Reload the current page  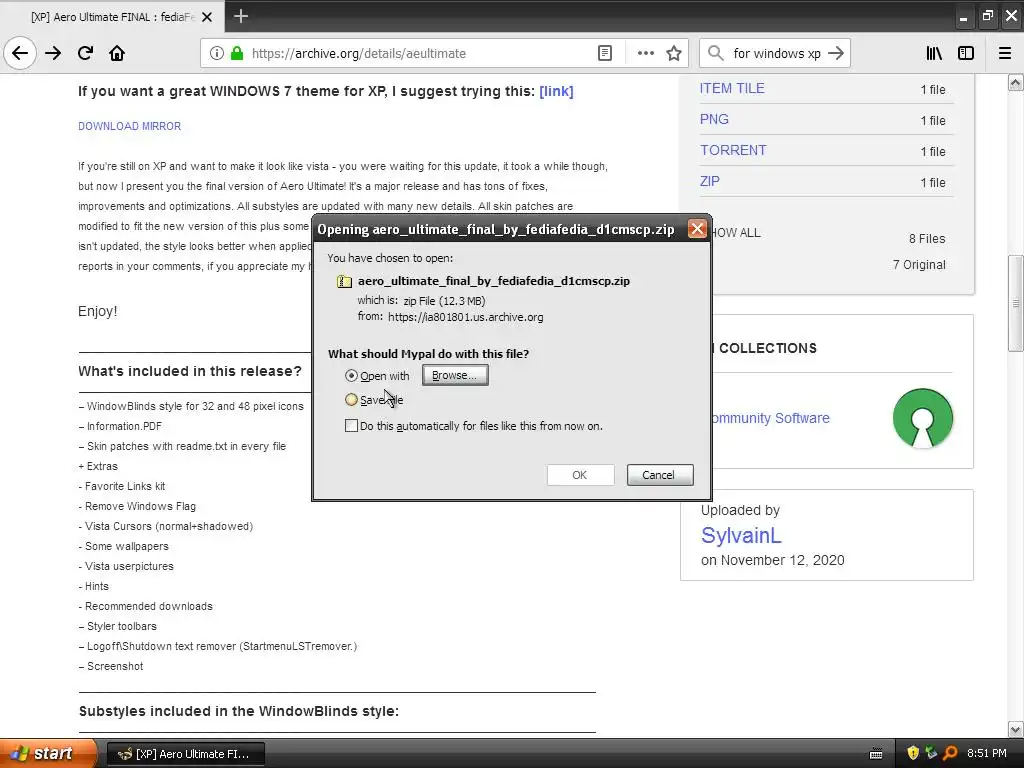click(x=85, y=54)
